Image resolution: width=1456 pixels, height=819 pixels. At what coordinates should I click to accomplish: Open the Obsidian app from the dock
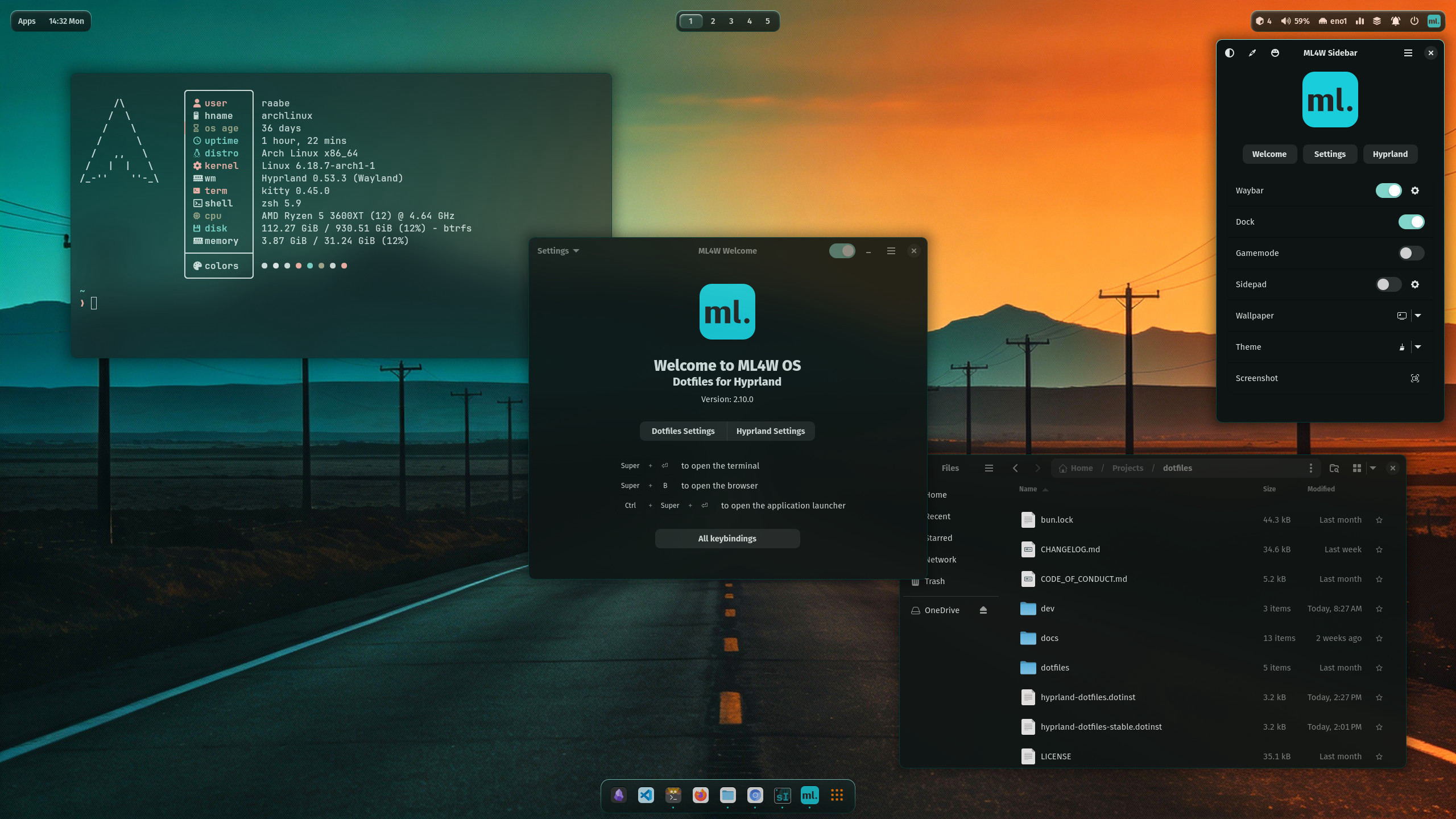point(618,796)
